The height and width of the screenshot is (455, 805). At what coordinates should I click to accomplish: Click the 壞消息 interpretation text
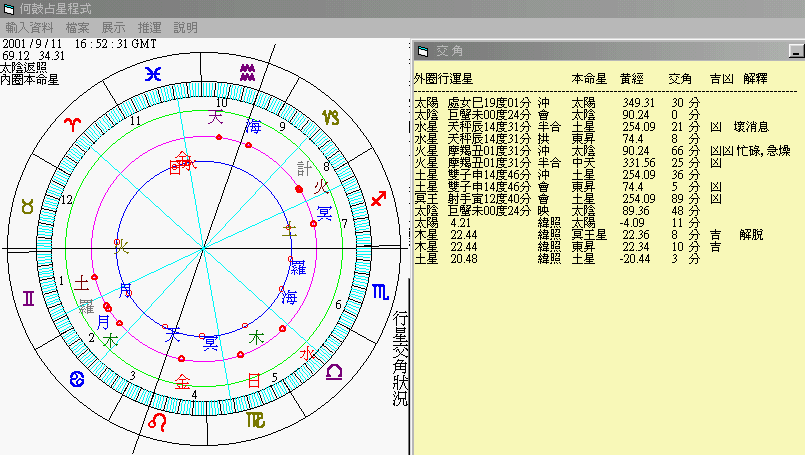coord(751,127)
